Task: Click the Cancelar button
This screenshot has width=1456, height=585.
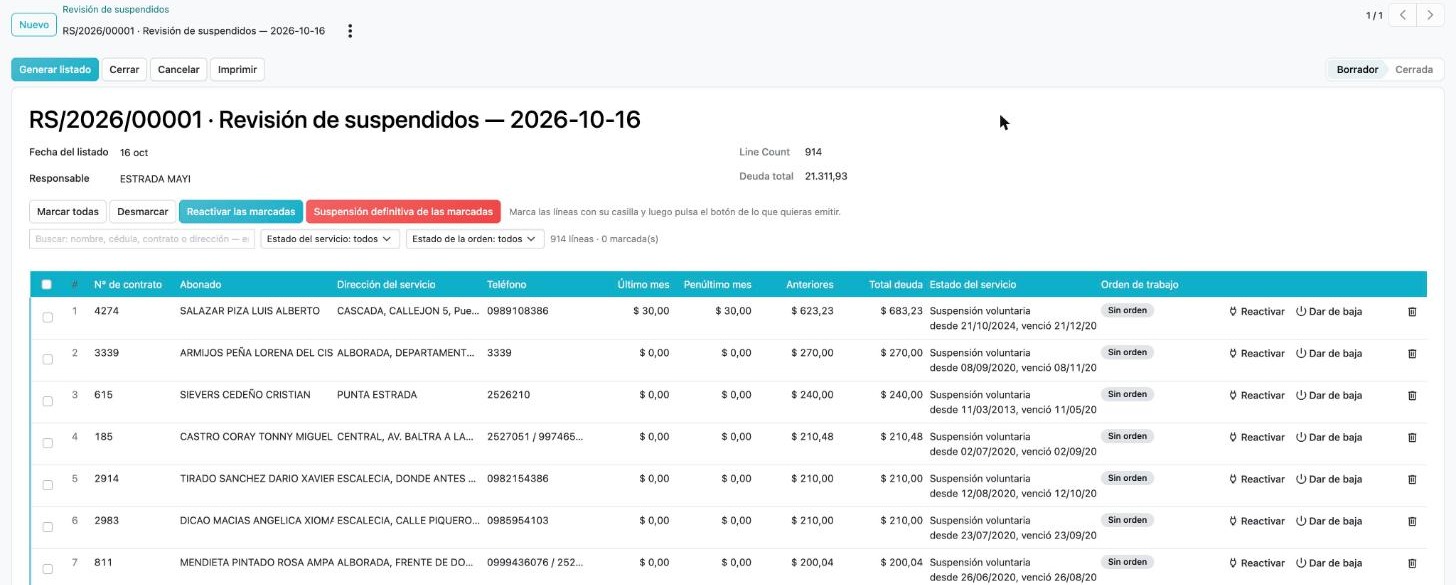Action: tap(178, 70)
